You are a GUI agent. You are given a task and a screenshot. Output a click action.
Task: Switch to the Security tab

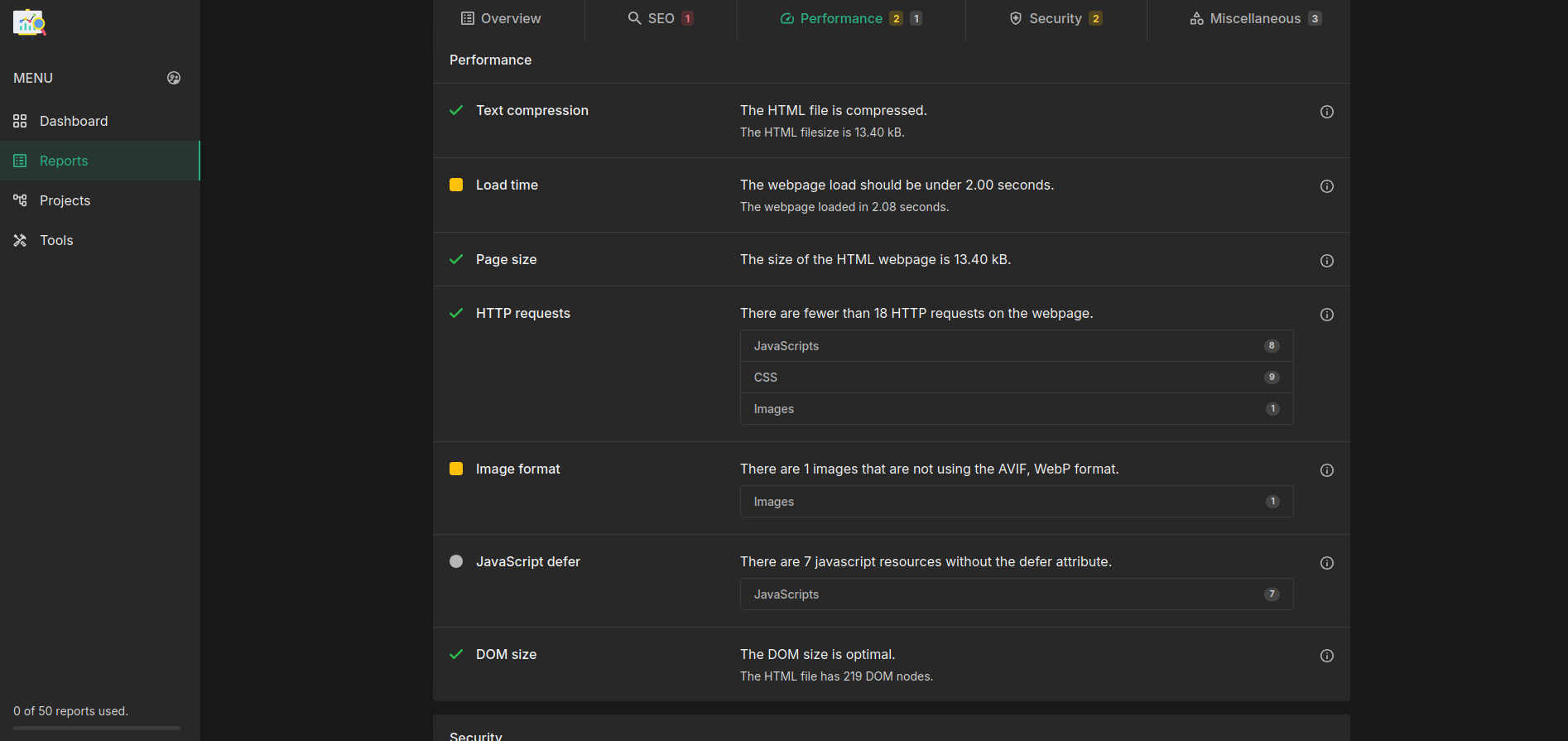coord(1056,18)
